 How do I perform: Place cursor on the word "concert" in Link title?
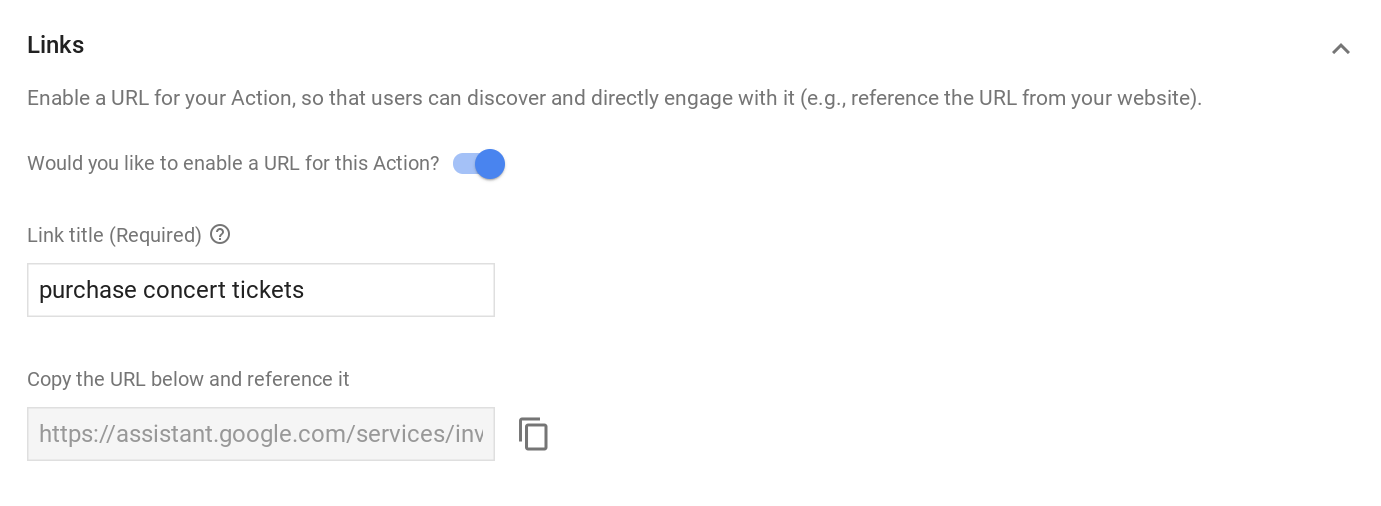[183, 290]
